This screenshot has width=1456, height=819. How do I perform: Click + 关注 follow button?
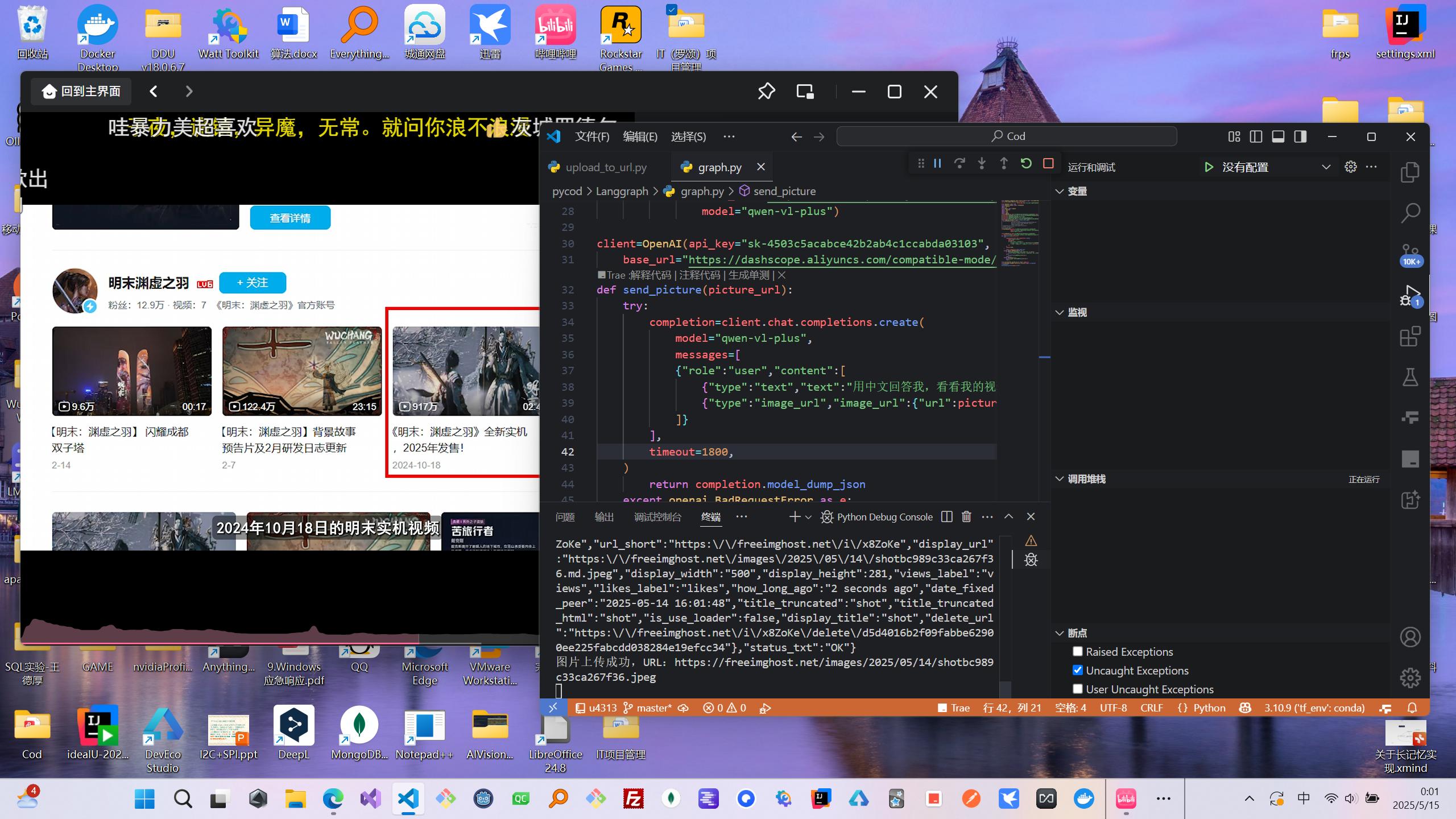click(x=253, y=283)
